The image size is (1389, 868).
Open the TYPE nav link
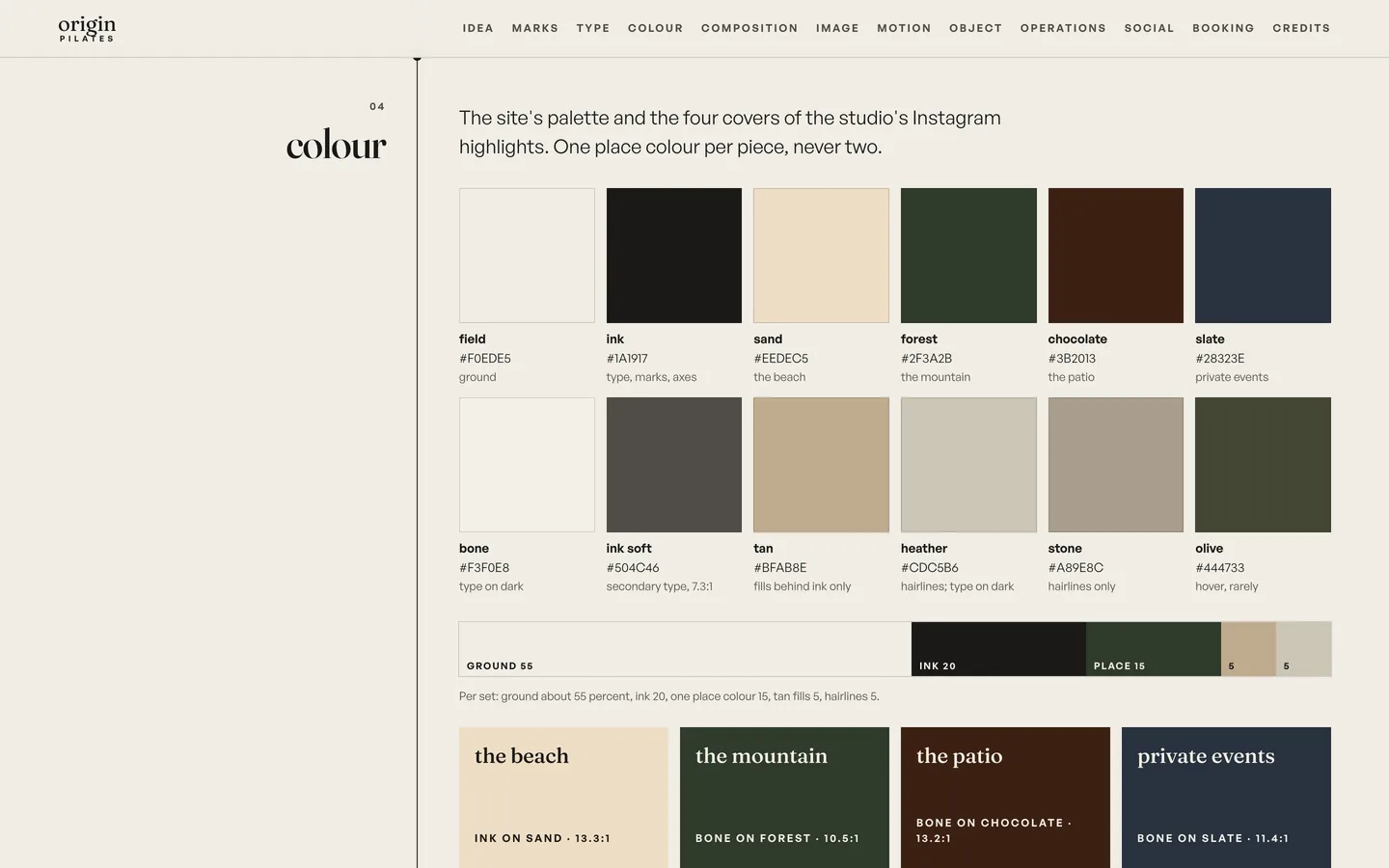pos(593,28)
